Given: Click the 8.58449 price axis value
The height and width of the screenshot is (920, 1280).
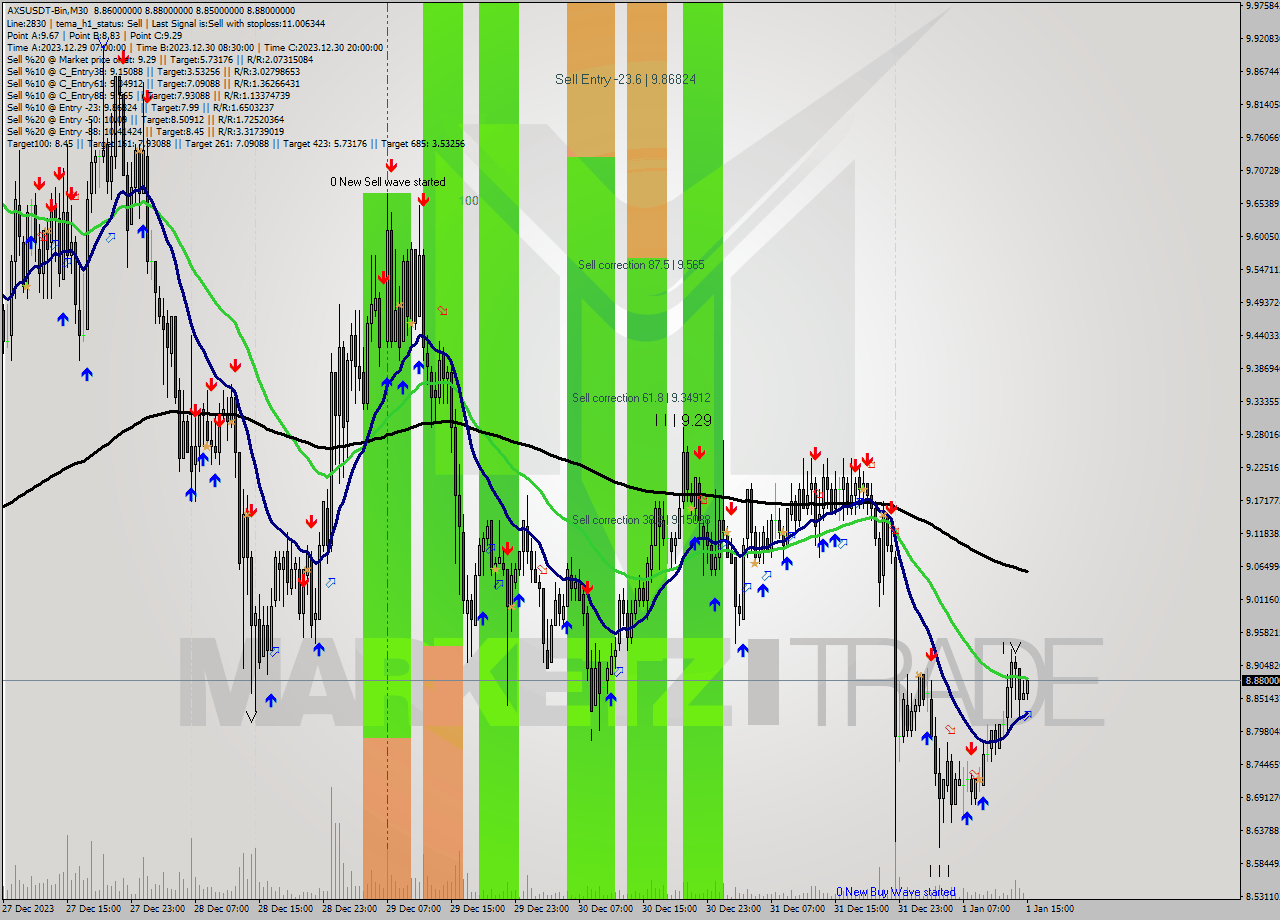Looking at the screenshot, I should tap(1262, 863).
